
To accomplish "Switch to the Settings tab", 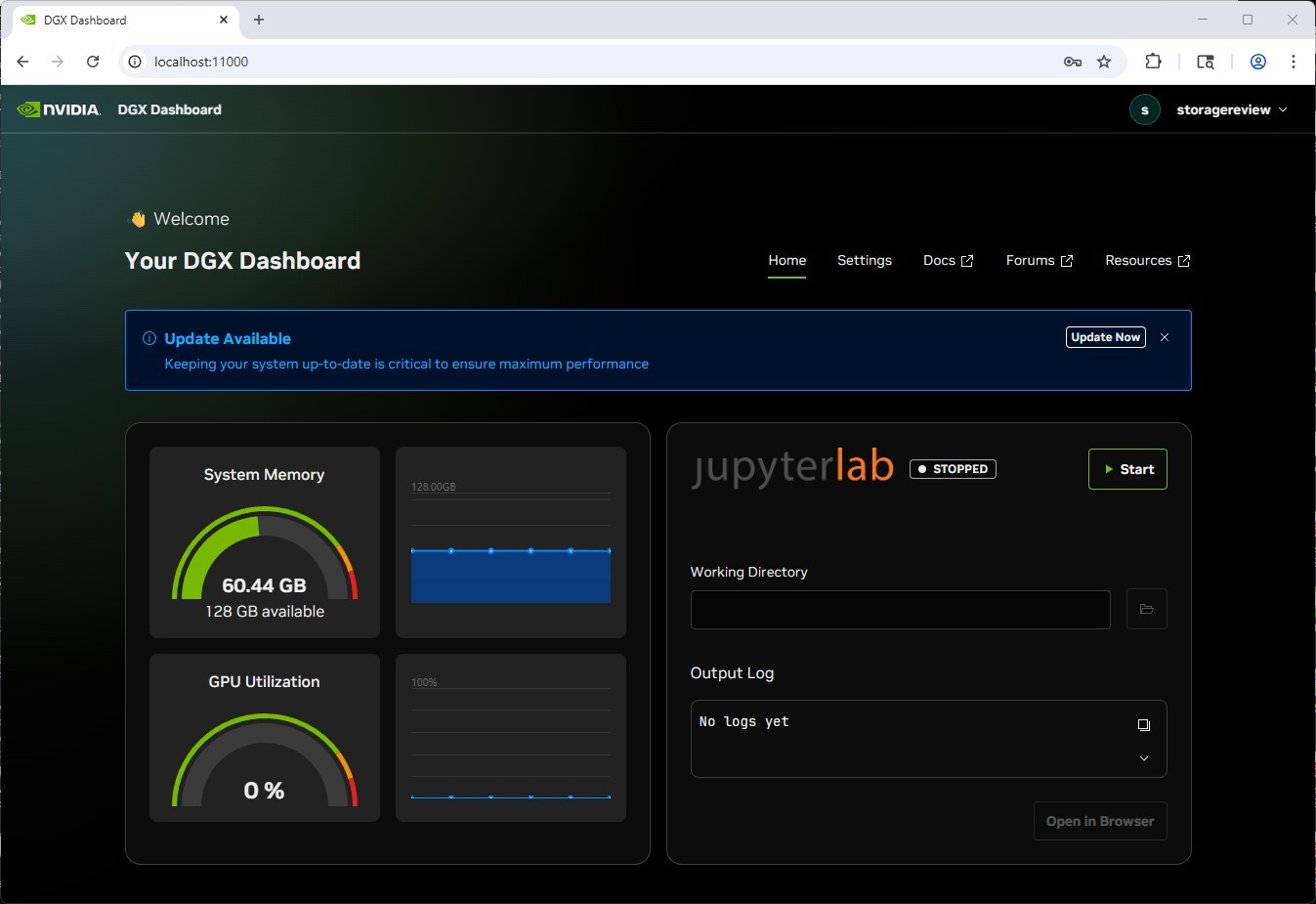I will (x=864, y=260).
